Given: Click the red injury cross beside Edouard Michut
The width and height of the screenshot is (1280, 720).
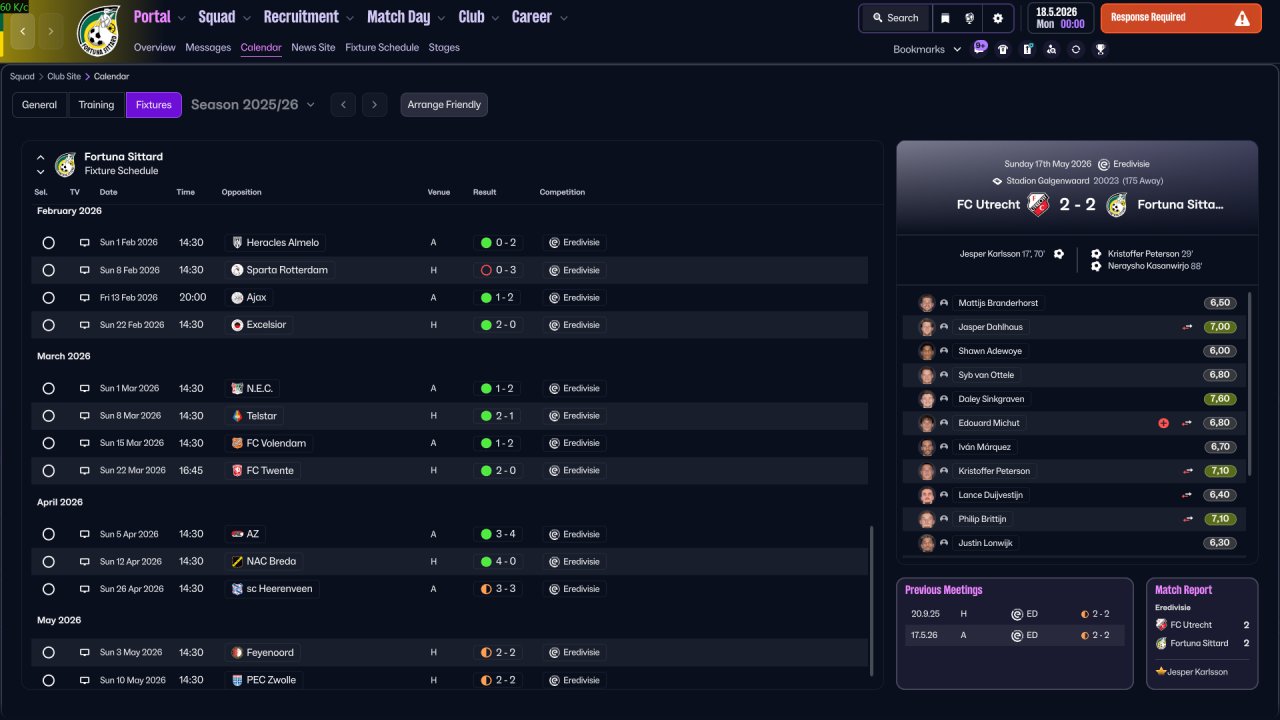Looking at the screenshot, I should click(x=1163, y=423).
